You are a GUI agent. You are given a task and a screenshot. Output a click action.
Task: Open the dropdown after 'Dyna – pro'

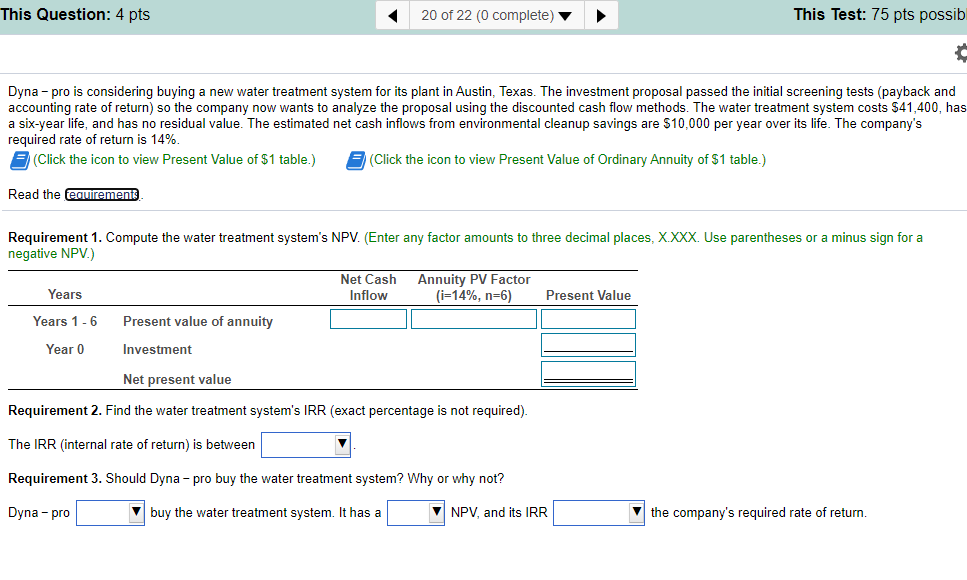[110, 513]
